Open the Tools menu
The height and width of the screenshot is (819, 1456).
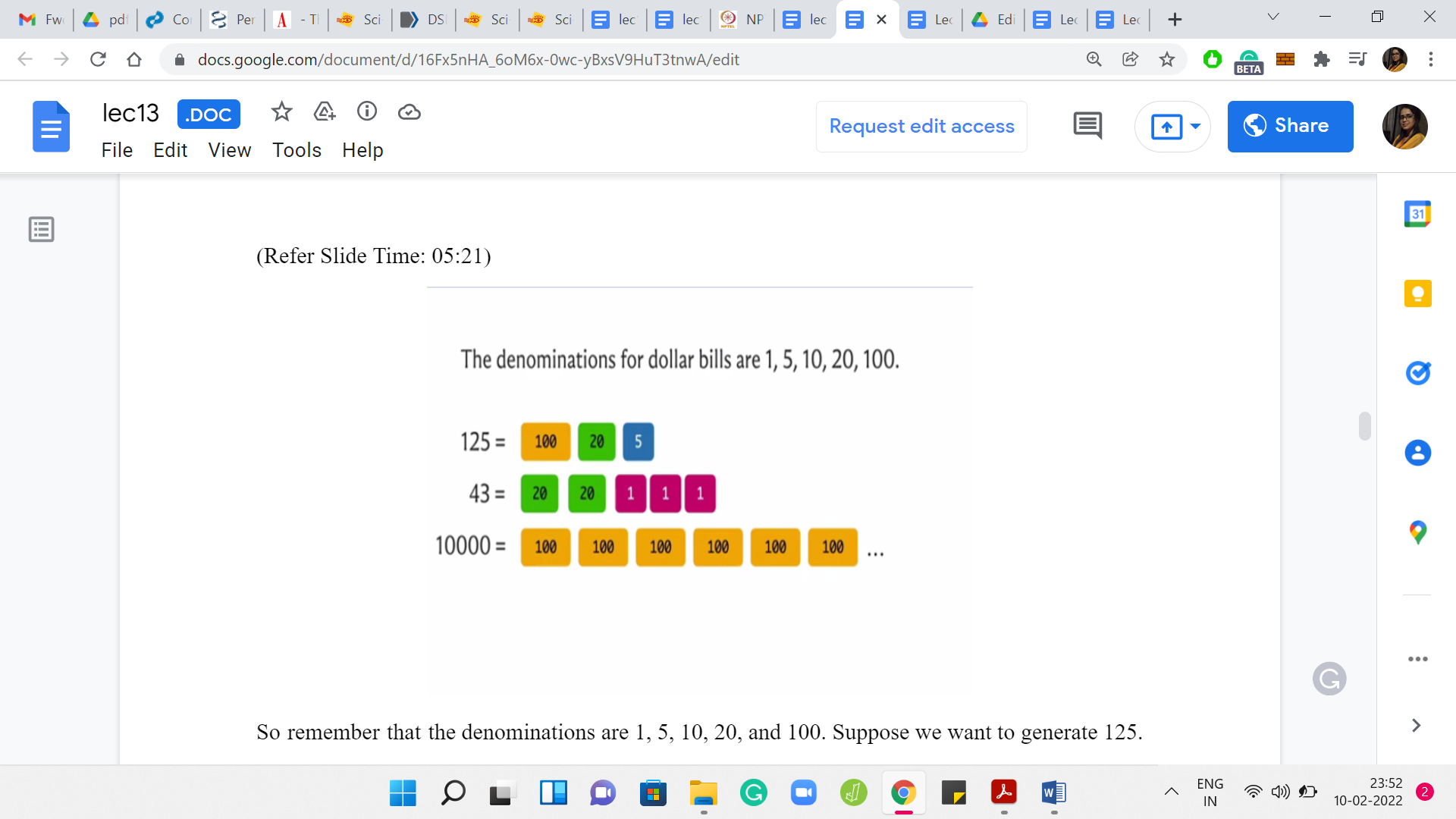[x=297, y=150]
